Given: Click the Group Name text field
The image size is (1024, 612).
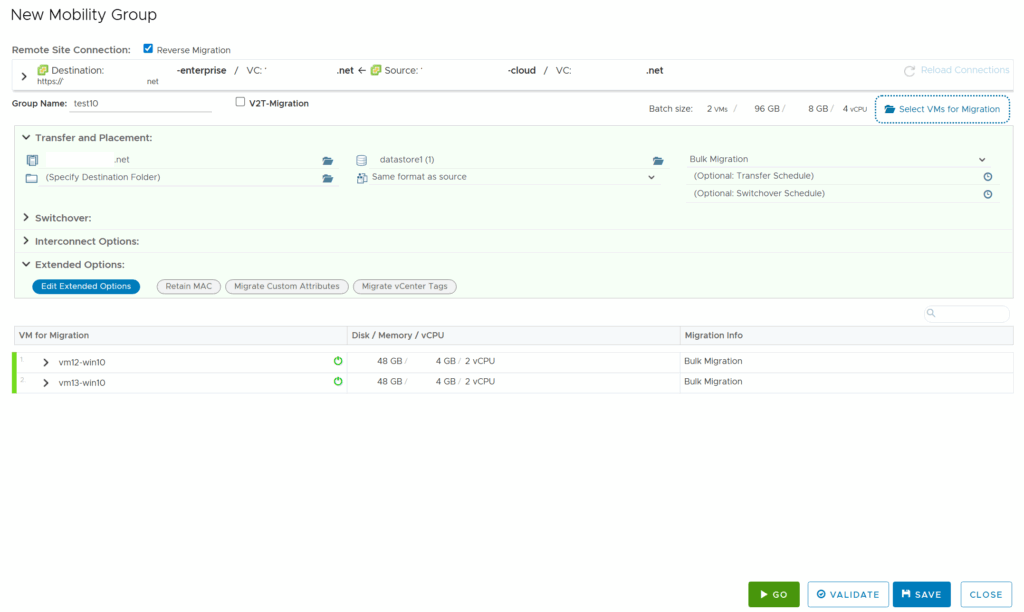Looking at the screenshot, I should click(x=140, y=103).
